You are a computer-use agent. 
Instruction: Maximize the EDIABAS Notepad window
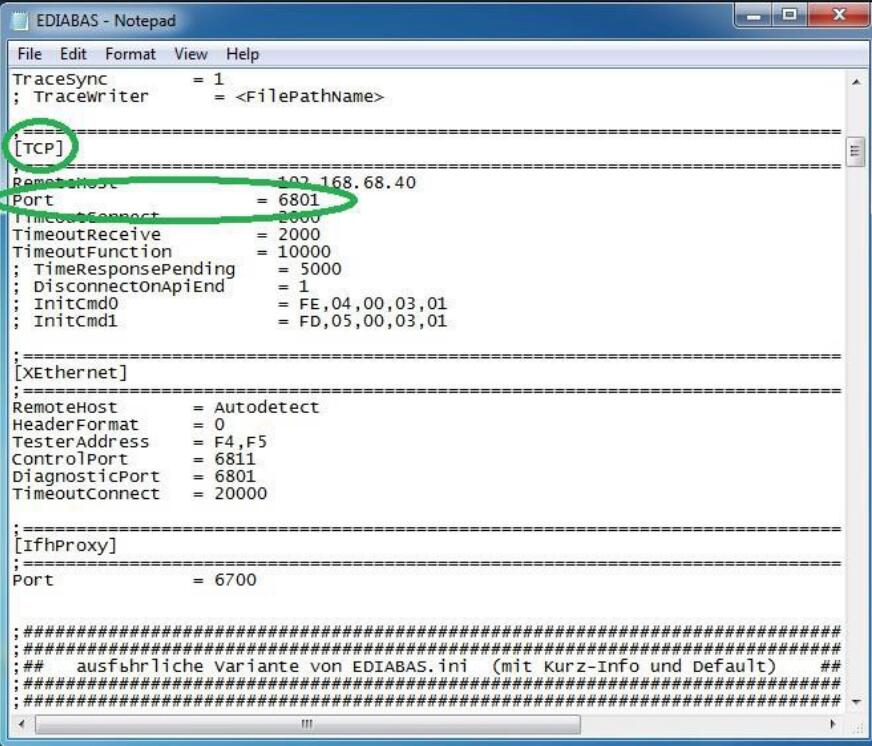coord(789,16)
